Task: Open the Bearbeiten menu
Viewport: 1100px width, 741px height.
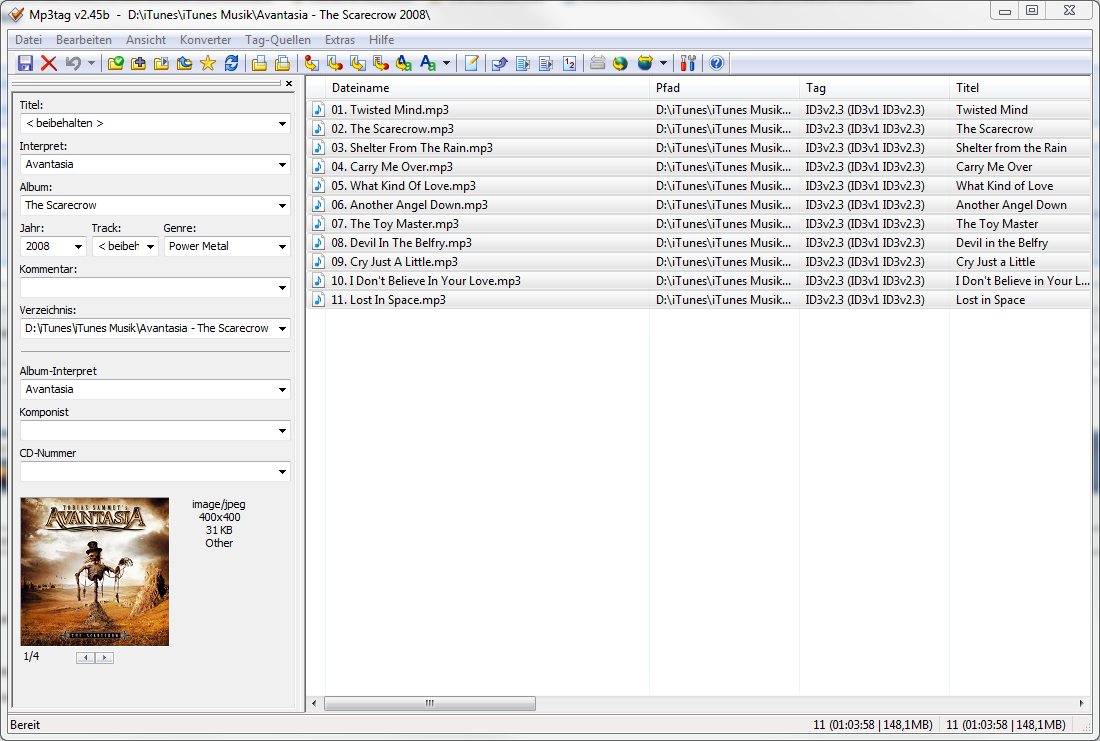Action: click(x=84, y=40)
